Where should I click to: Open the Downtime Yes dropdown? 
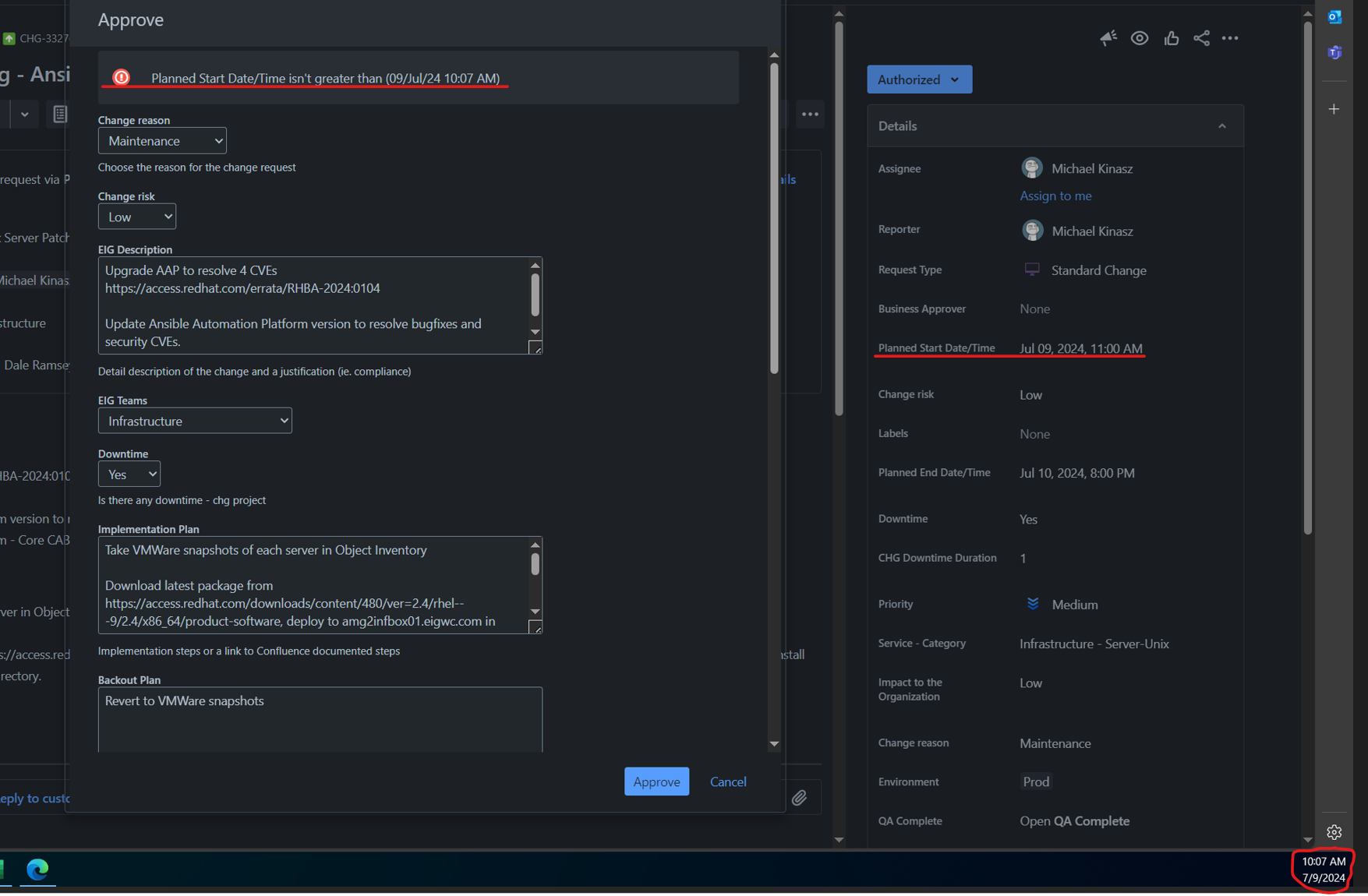click(129, 474)
